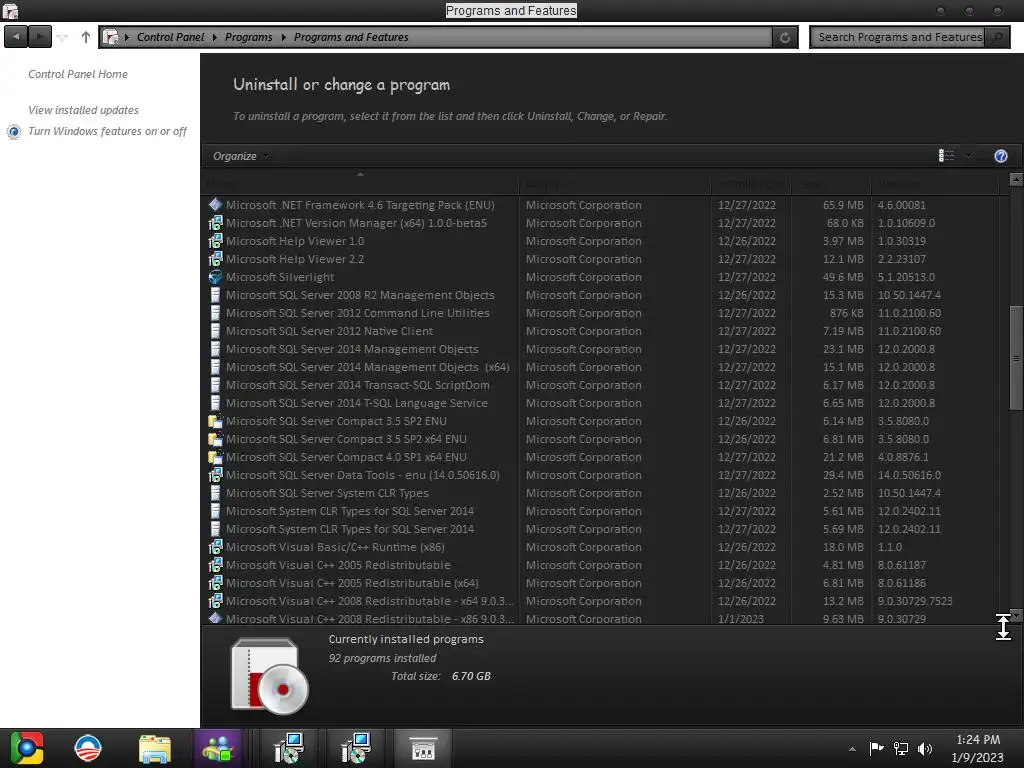1024x768 pixels.
Task: Click the Visual Basic/C++ Runtime (x86) icon
Action: click(x=216, y=547)
